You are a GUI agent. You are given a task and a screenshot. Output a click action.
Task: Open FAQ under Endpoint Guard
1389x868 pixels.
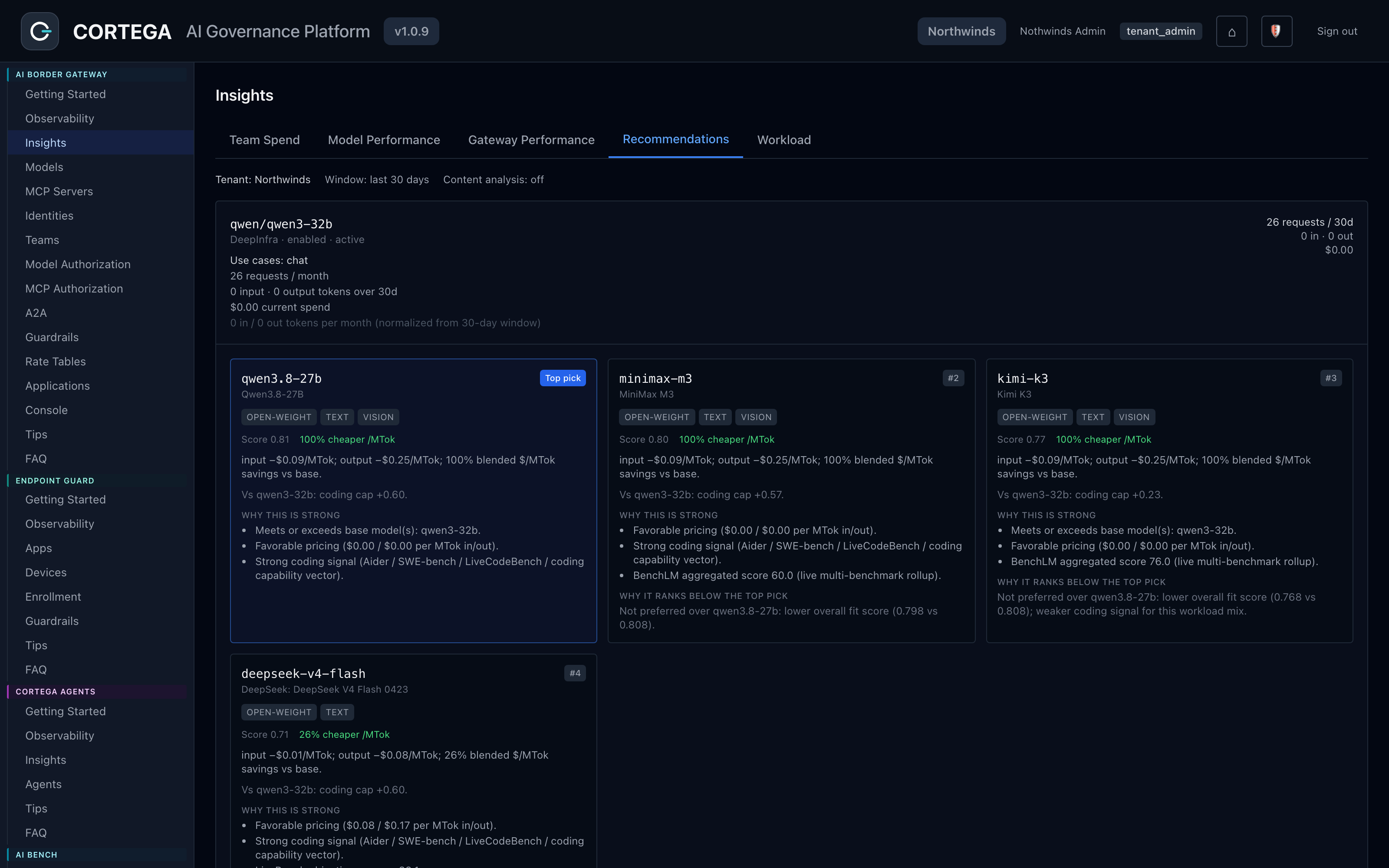pyautogui.click(x=100, y=670)
